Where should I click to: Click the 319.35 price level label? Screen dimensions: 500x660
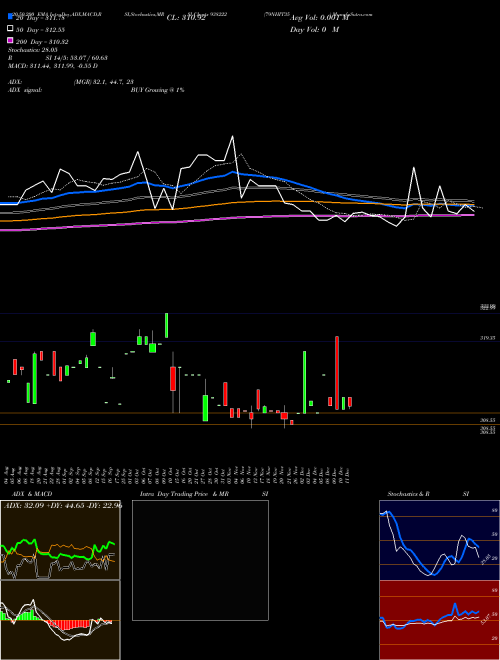(488, 338)
